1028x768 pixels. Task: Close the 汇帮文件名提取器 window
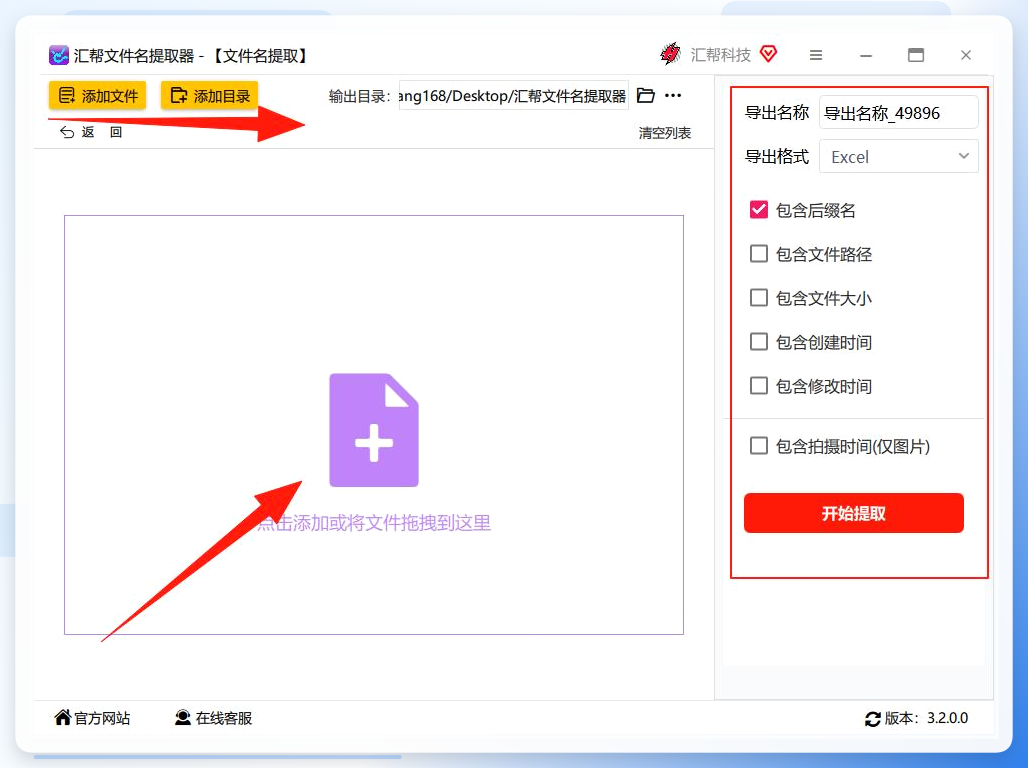pos(966,55)
